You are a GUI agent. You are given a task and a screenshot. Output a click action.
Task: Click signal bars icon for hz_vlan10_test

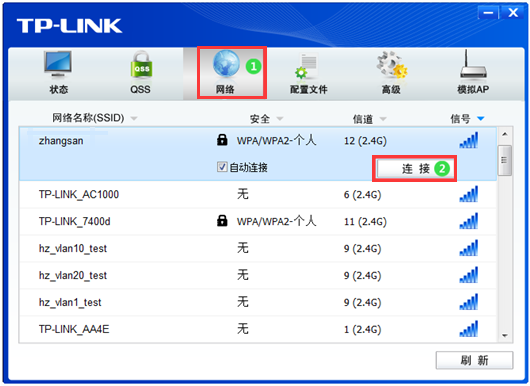(468, 248)
